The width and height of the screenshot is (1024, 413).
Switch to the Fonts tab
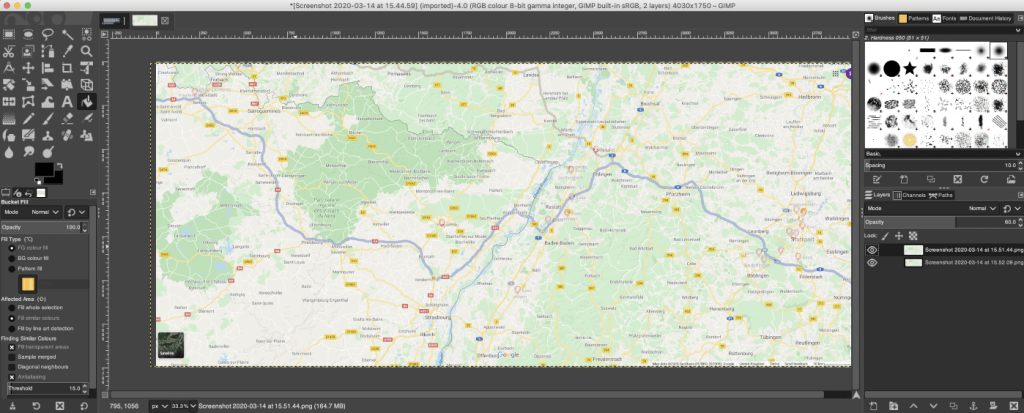coord(944,18)
